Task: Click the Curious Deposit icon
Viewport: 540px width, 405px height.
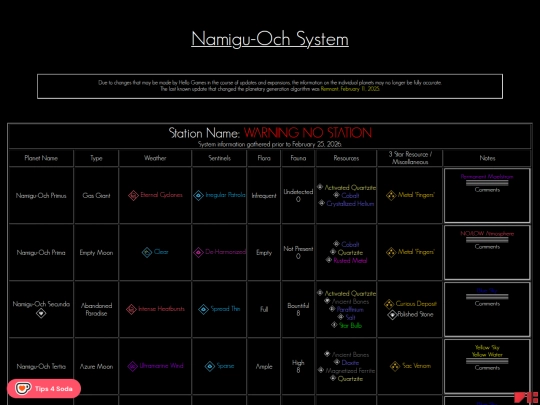Action: pyautogui.click(x=389, y=304)
